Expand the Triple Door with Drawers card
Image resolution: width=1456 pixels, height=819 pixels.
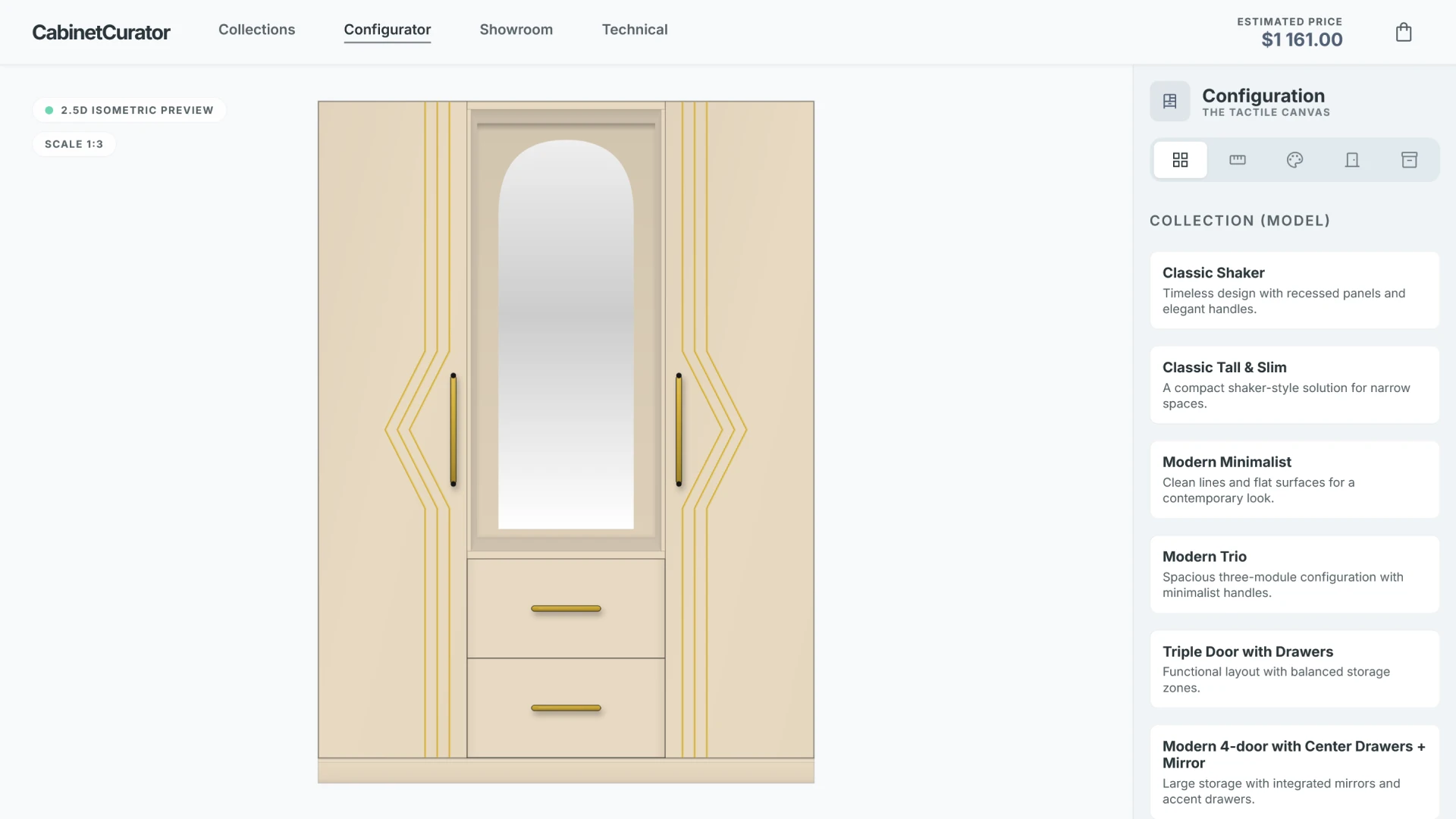coord(1293,669)
